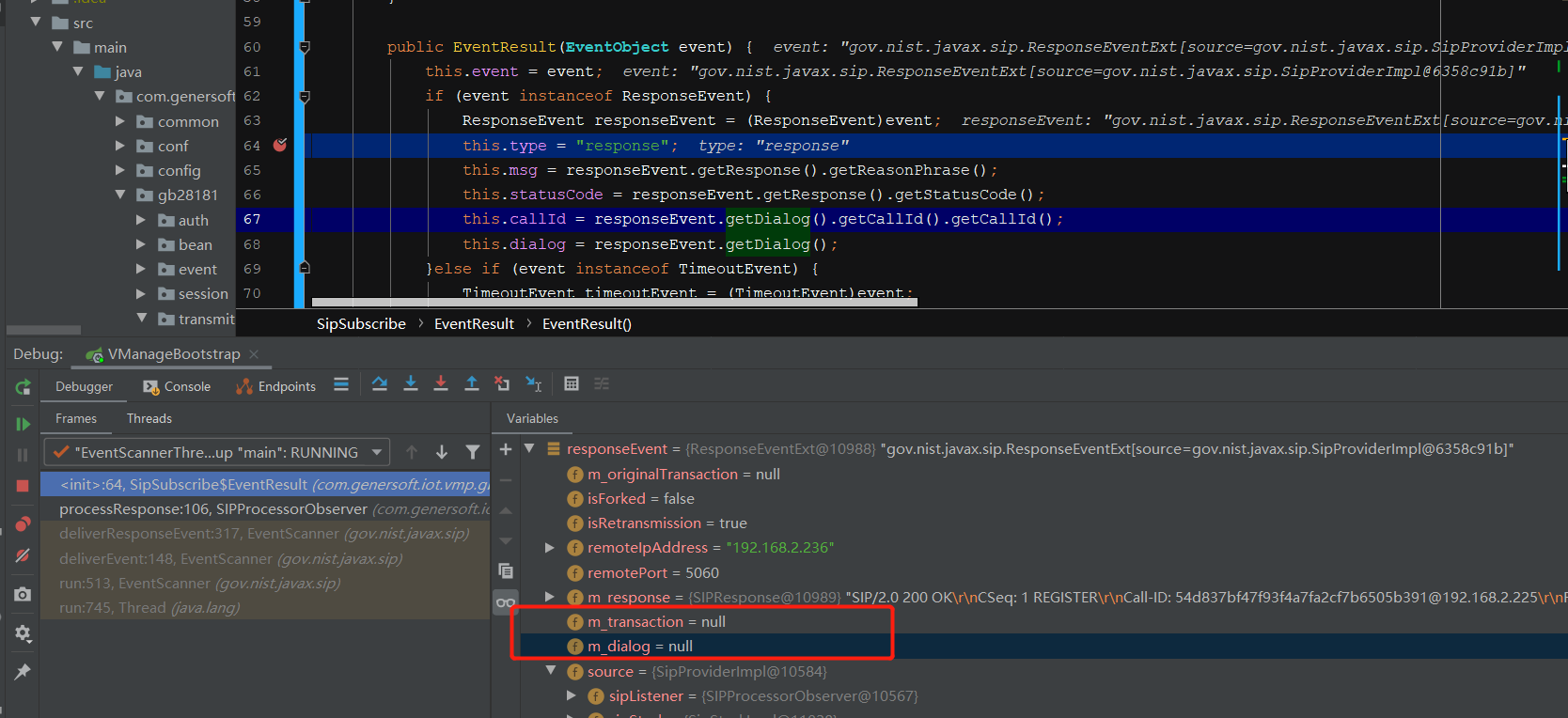The image size is (1568, 718).
Task: Click the Evaluate Expression calculator icon
Action: pyautogui.click(x=572, y=384)
